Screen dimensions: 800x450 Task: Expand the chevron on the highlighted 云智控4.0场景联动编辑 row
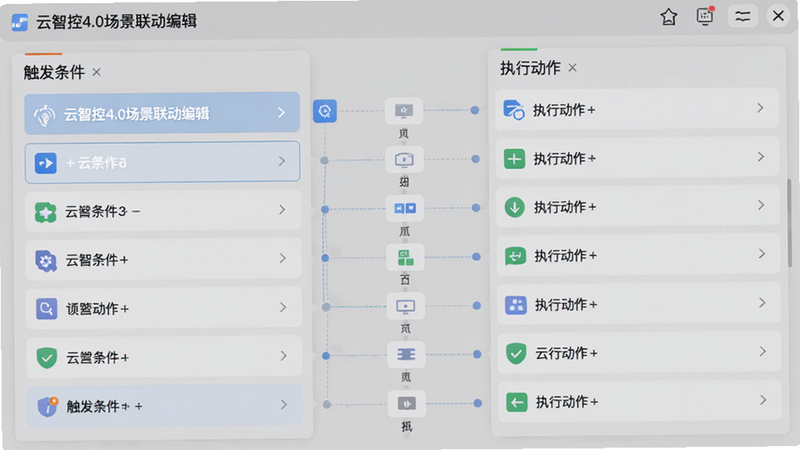(281, 112)
